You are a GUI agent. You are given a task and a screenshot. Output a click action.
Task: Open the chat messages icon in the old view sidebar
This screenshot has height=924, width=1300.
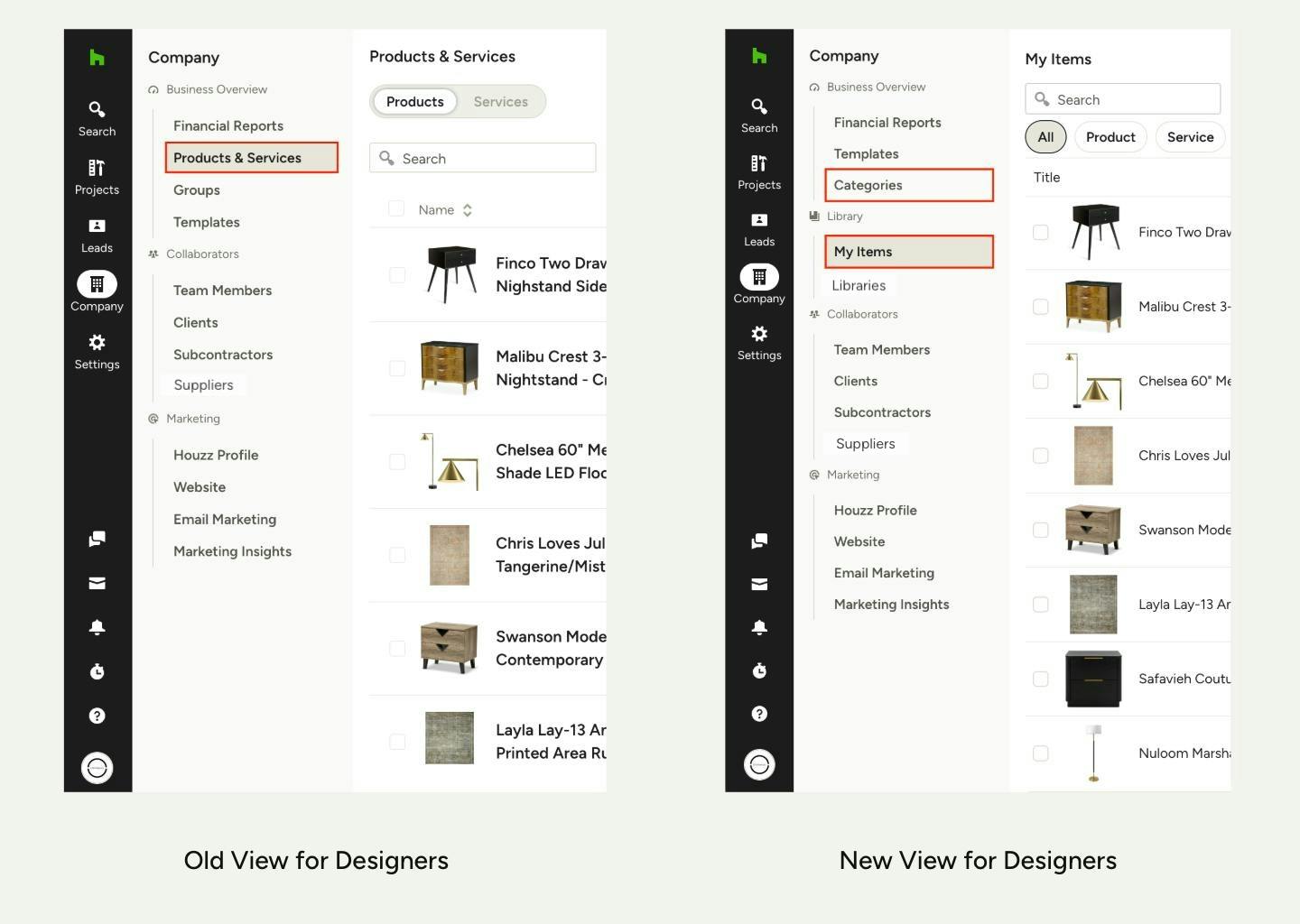click(97, 539)
